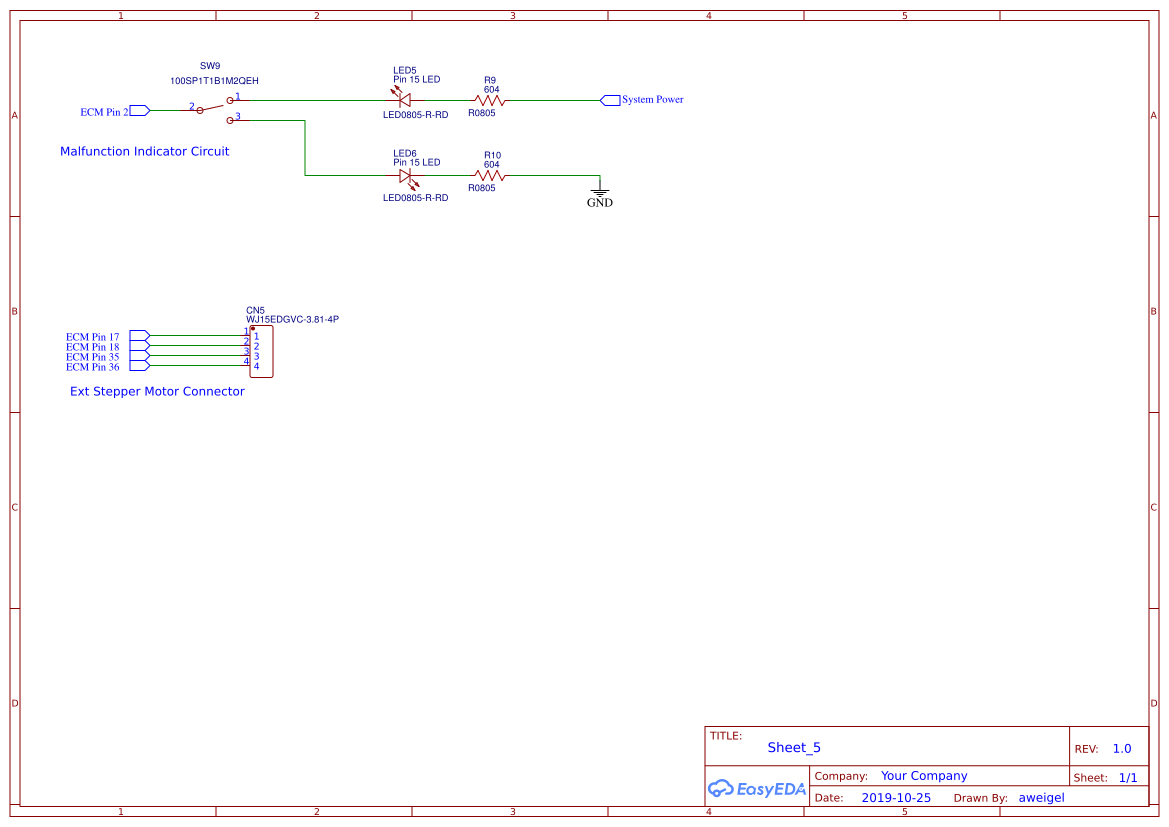1169x827 pixels.
Task: Click the Ext Stepper Motor Connector label
Action: point(156,391)
